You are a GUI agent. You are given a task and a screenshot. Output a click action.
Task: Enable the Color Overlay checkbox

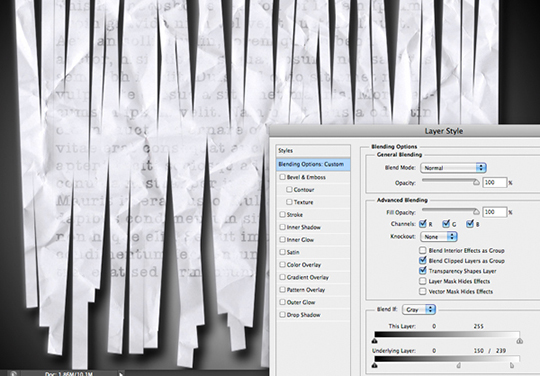tap(282, 264)
